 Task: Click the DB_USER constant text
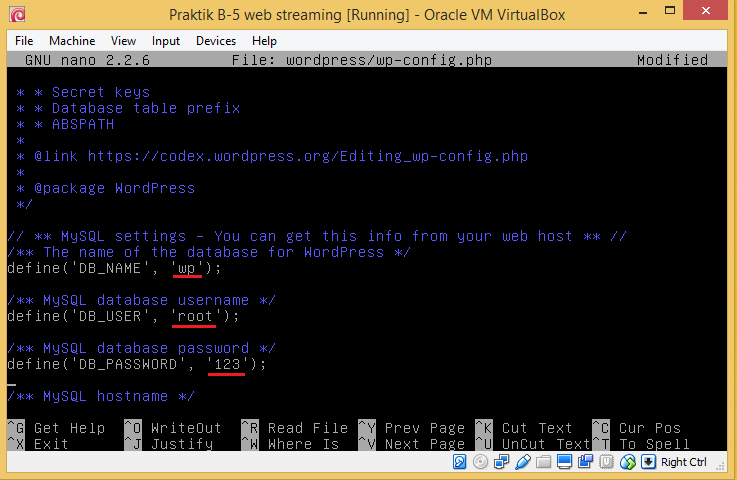click(109, 316)
